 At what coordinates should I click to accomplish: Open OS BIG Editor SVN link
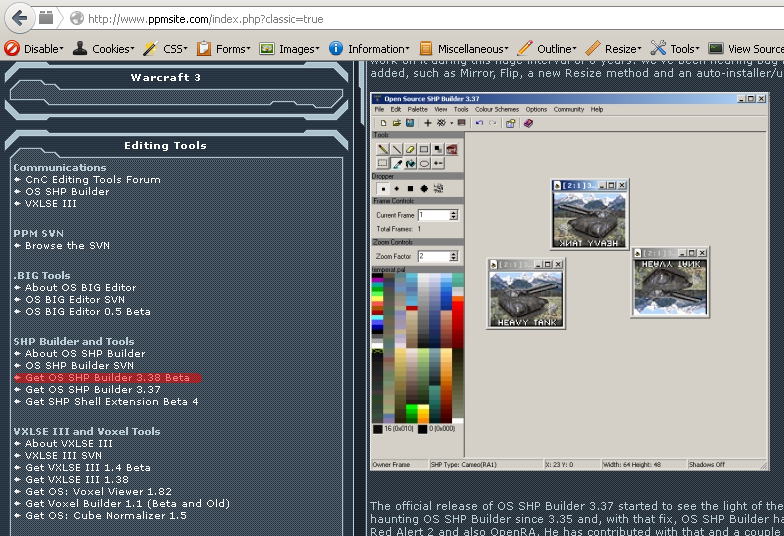[74, 300]
